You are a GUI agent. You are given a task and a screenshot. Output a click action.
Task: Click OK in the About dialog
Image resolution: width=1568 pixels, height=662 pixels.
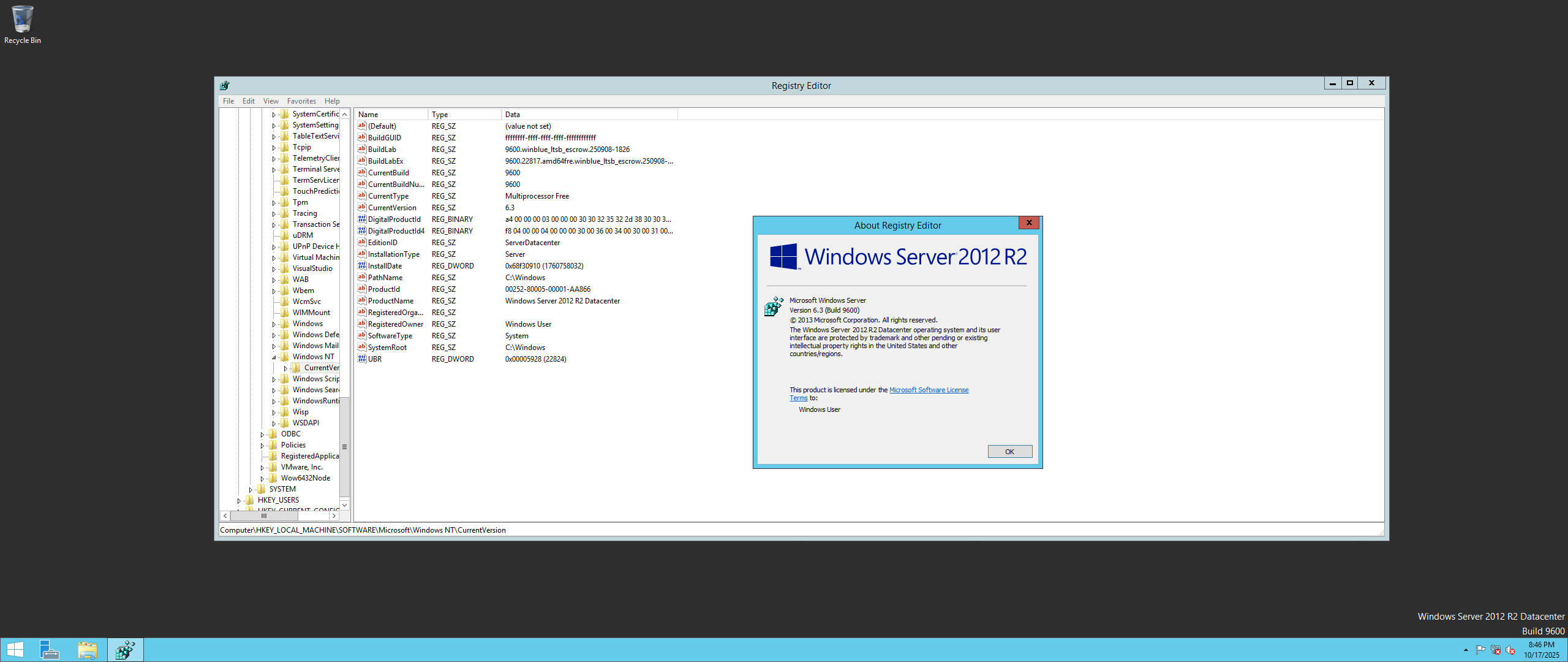1009,452
